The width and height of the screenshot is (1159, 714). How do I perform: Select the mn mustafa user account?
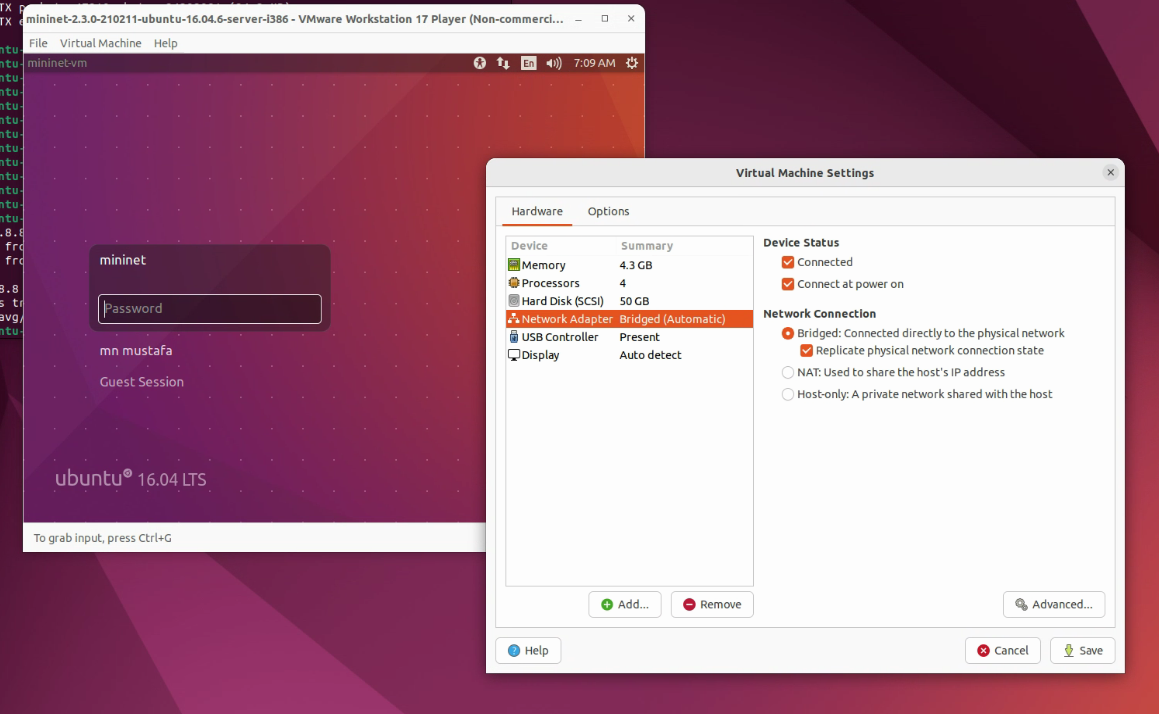point(136,350)
